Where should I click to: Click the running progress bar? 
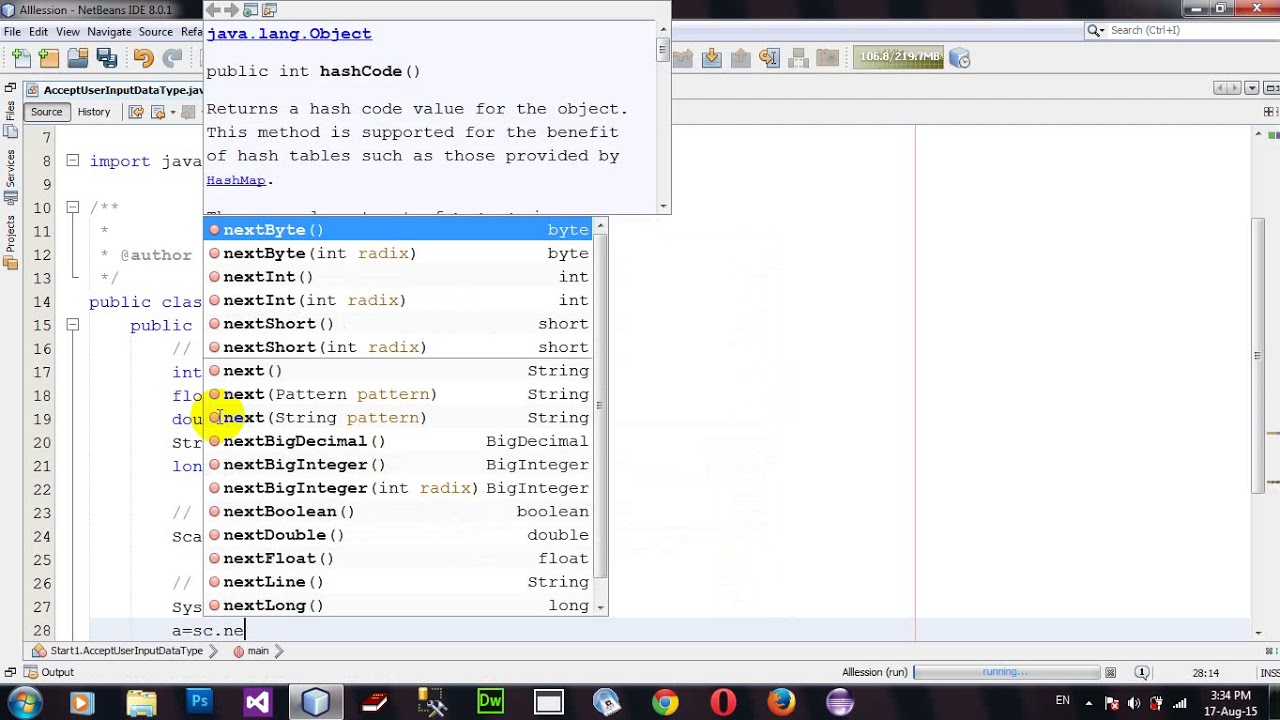(x=1006, y=672)
